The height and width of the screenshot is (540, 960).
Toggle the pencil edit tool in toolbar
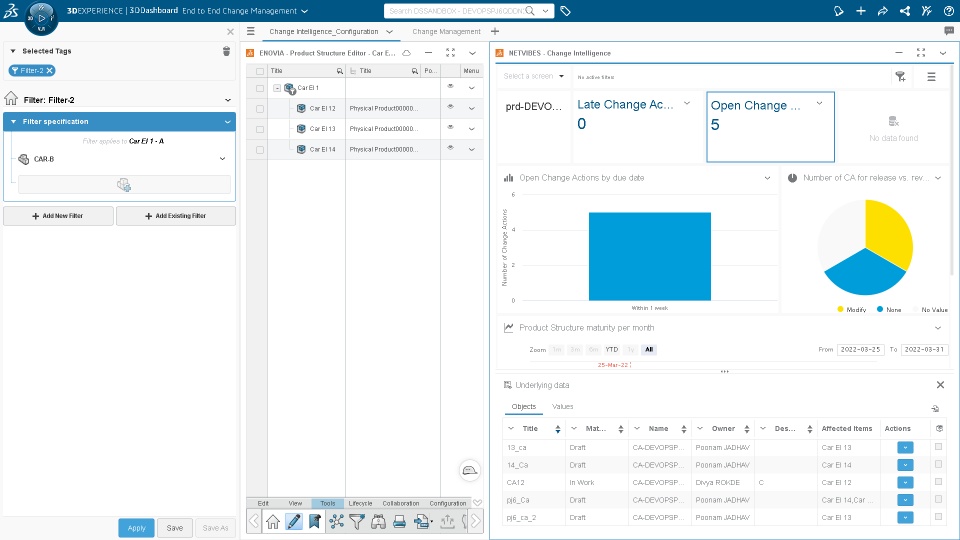[294, 522]
